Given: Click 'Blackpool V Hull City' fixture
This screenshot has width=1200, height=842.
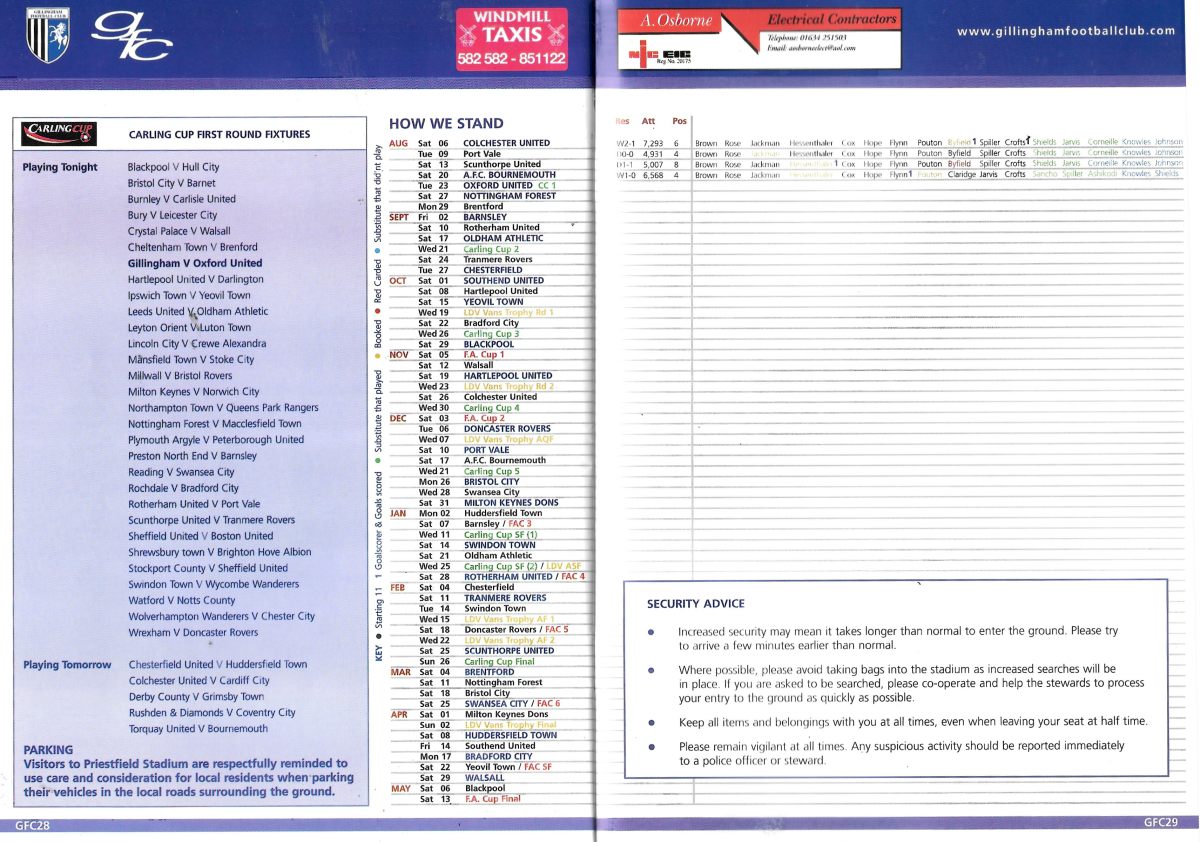Looking at the screenshot, I should tap(174, 167).
